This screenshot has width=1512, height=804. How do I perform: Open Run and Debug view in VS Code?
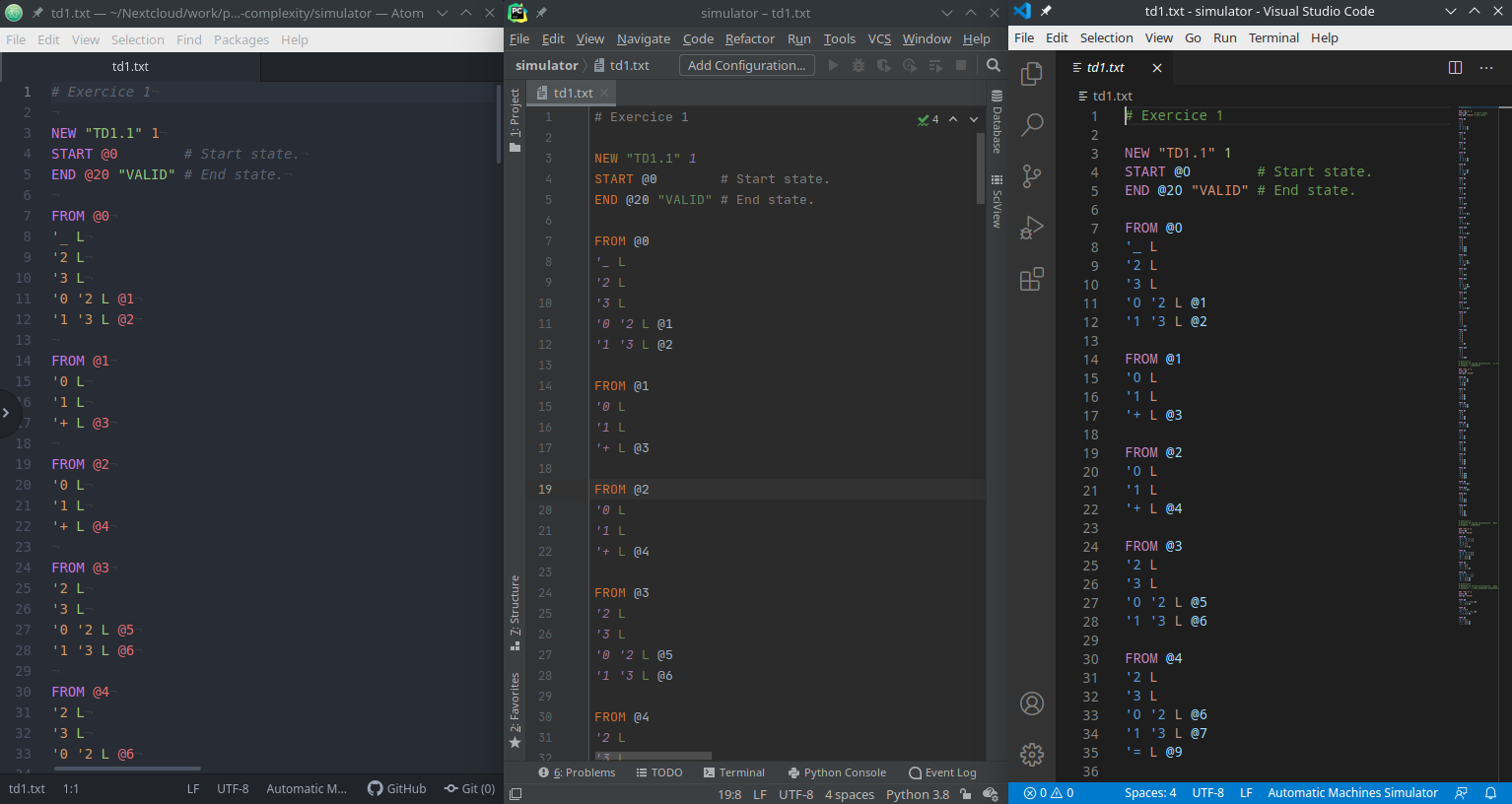(x=1031, y=228)
